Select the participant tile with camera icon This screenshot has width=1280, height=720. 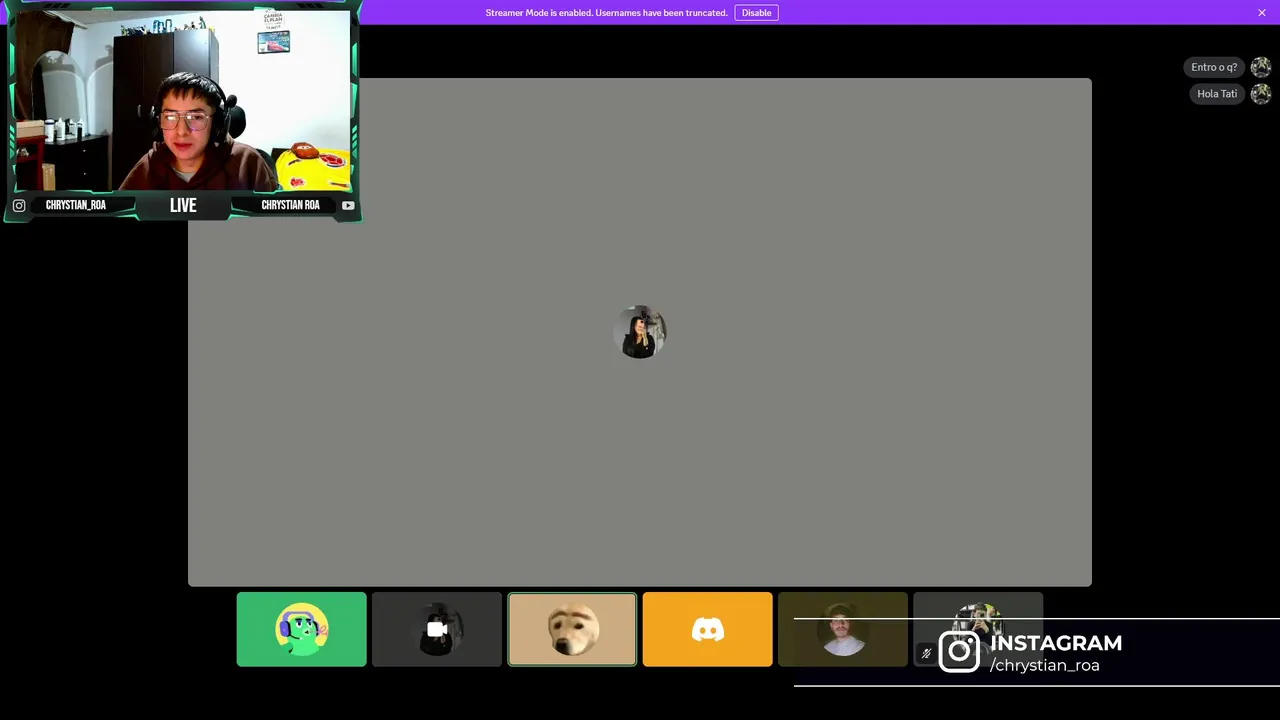[437, 629]
